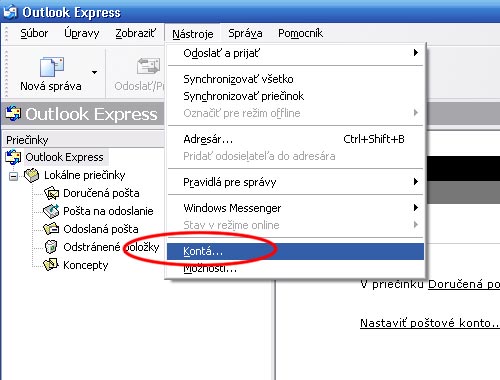Screen dimensions: 500x380
Task: Click the Odstránené položky trash icon
Action: (x=51, y=247)
